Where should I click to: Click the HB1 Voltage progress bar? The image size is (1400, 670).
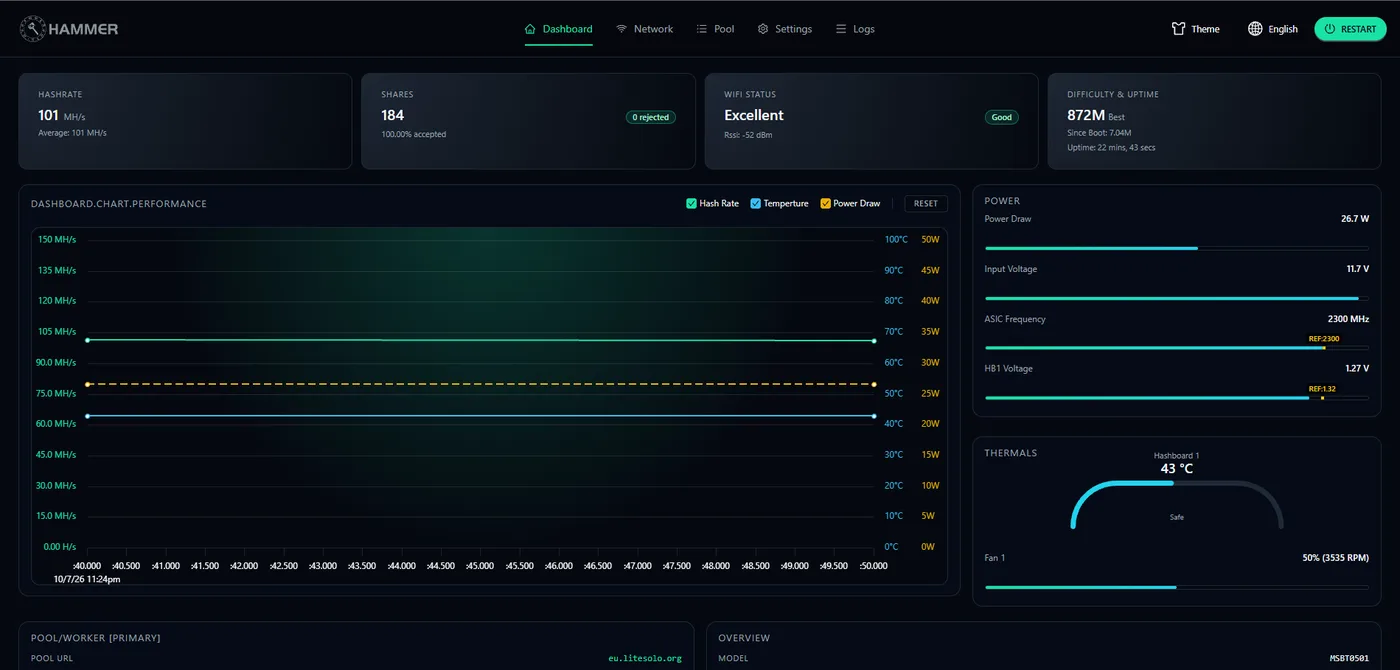pyautogui.click(x=1176, y=398)
